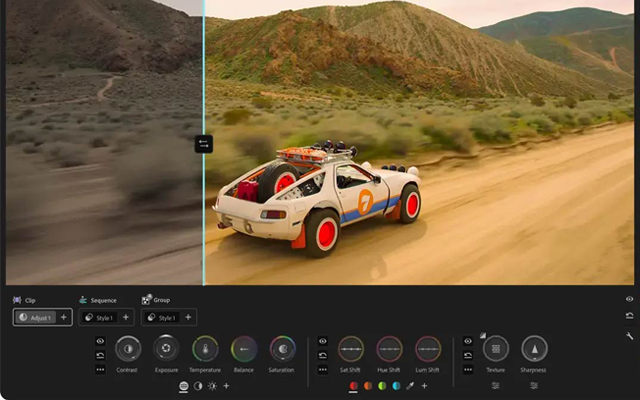Select the green color swatch
Screen dimensions: 640x400
click(382, 386)
